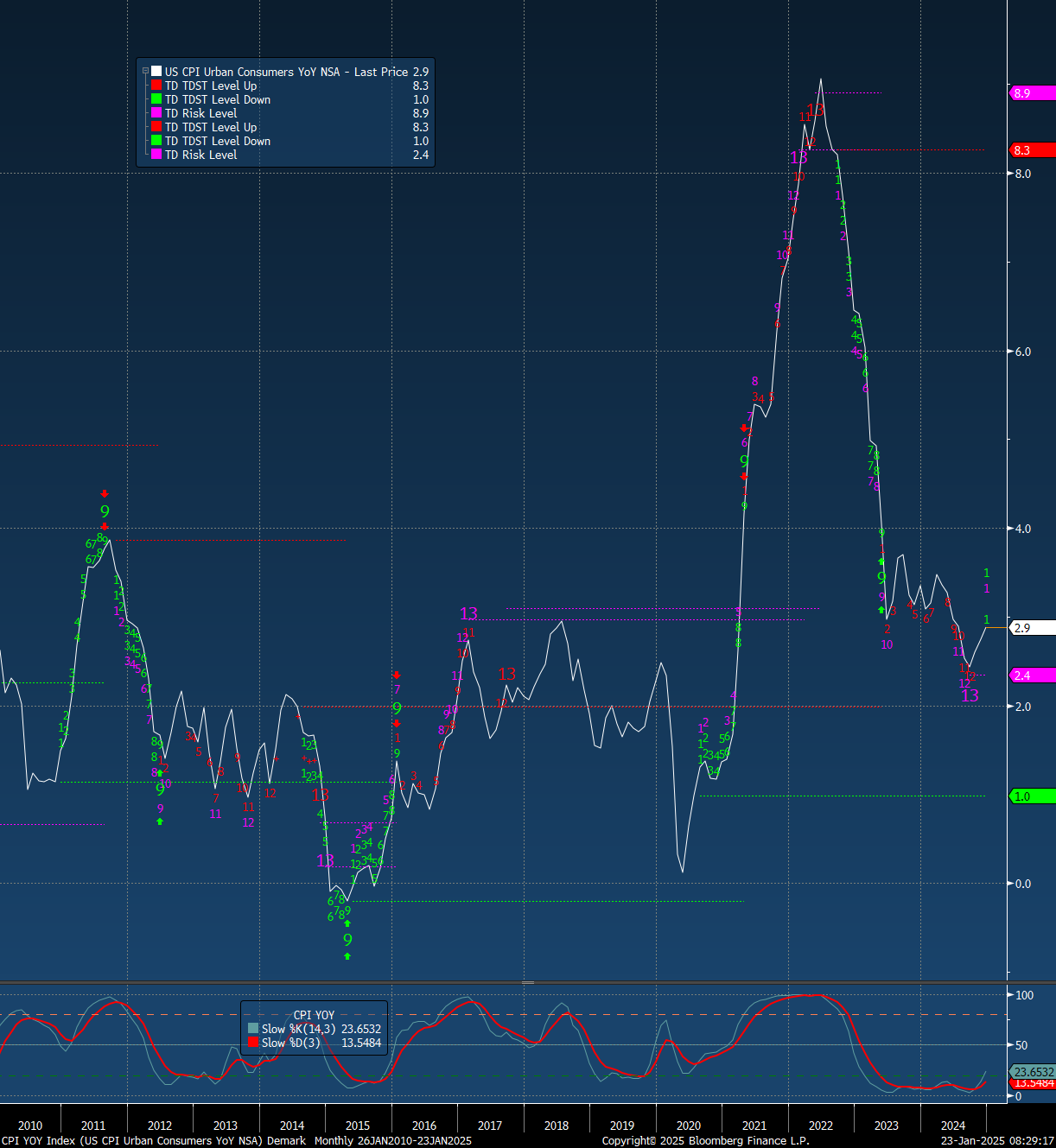Click the magenta 2.4 axis price tag
The width and height of the screenshot is (1056, 1148).
coord(1032,675)
